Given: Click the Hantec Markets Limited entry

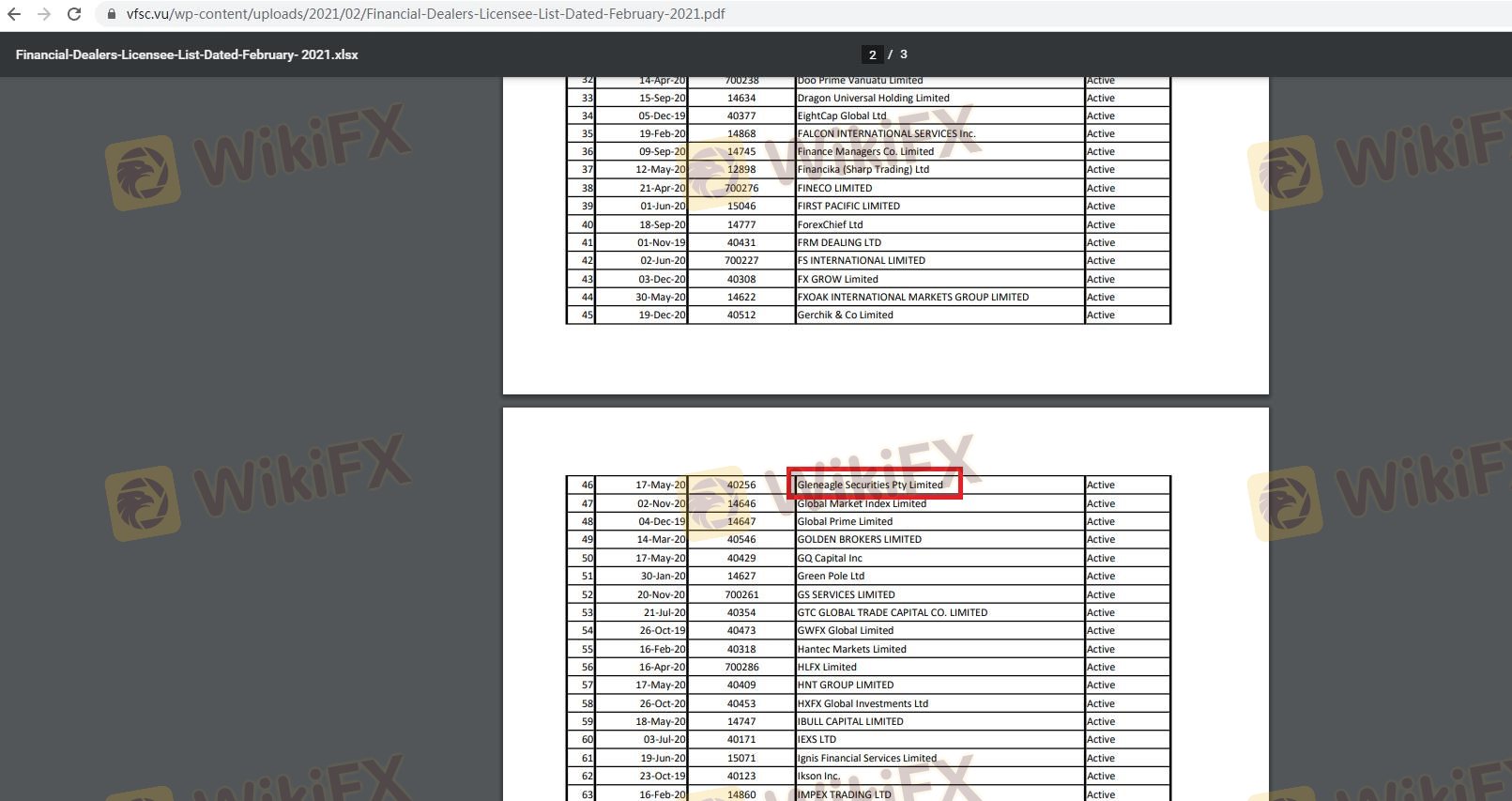Looking at the screenshot, I should (851, 649).
